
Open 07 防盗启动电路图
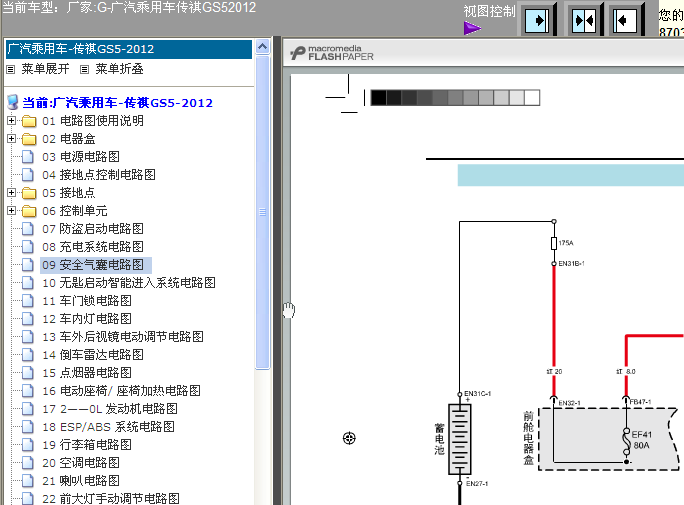coord(92,229)
